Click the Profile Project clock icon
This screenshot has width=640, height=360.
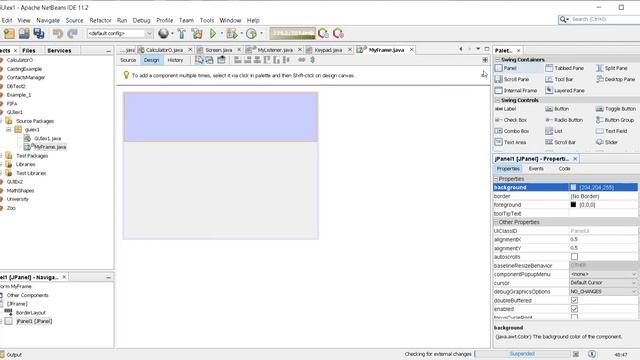click(x=251, y=33)
